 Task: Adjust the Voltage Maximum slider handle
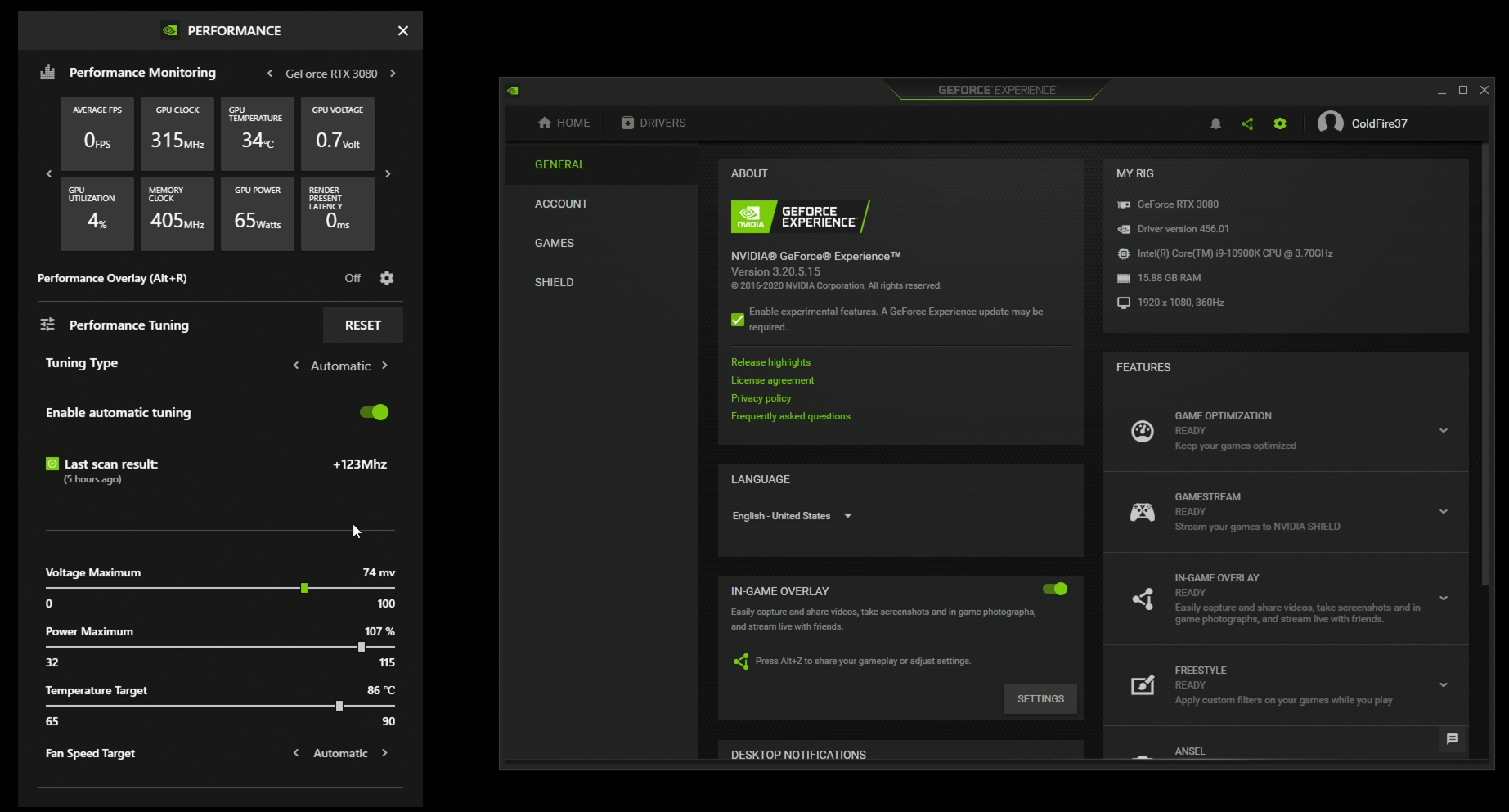(x=304, y=588)
